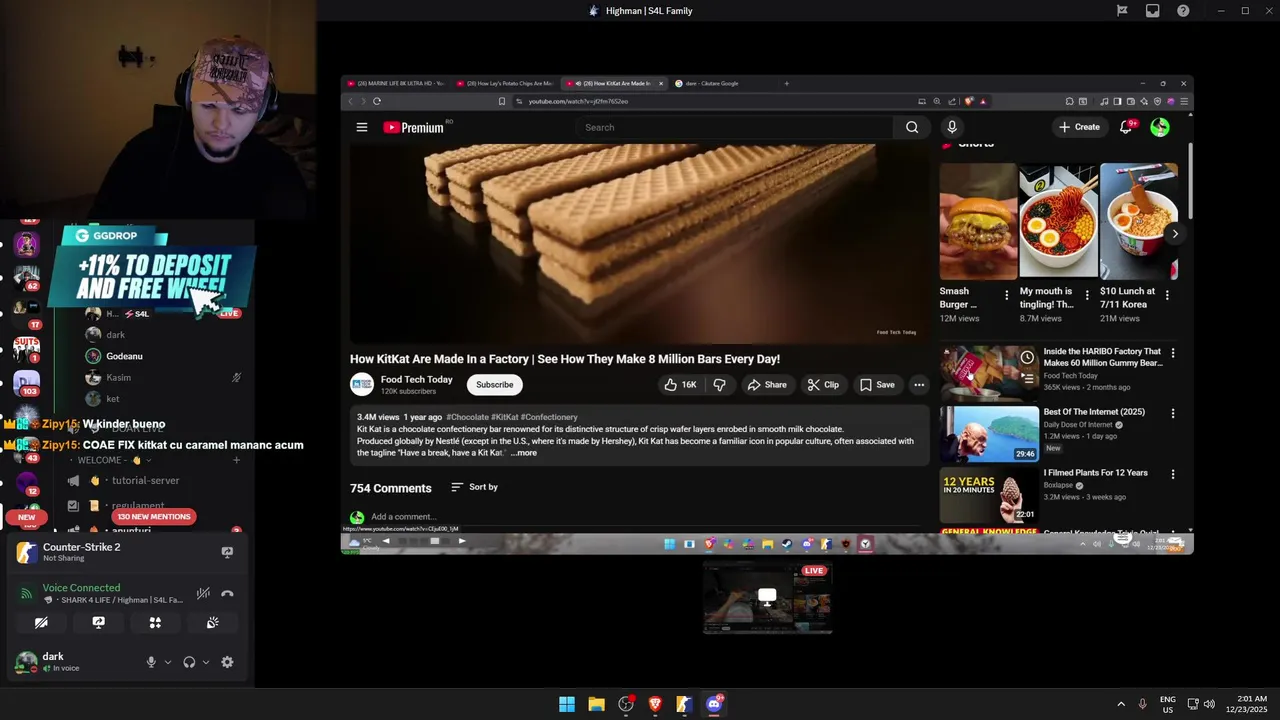Save the video to a playlist

pos(877,385)
